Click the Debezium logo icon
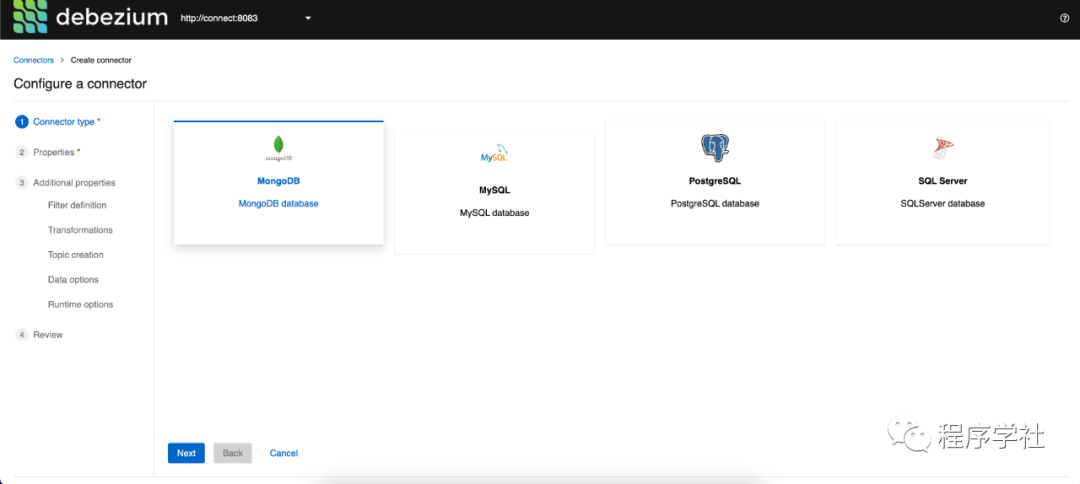1080x484 pixels. click(30, 17)
